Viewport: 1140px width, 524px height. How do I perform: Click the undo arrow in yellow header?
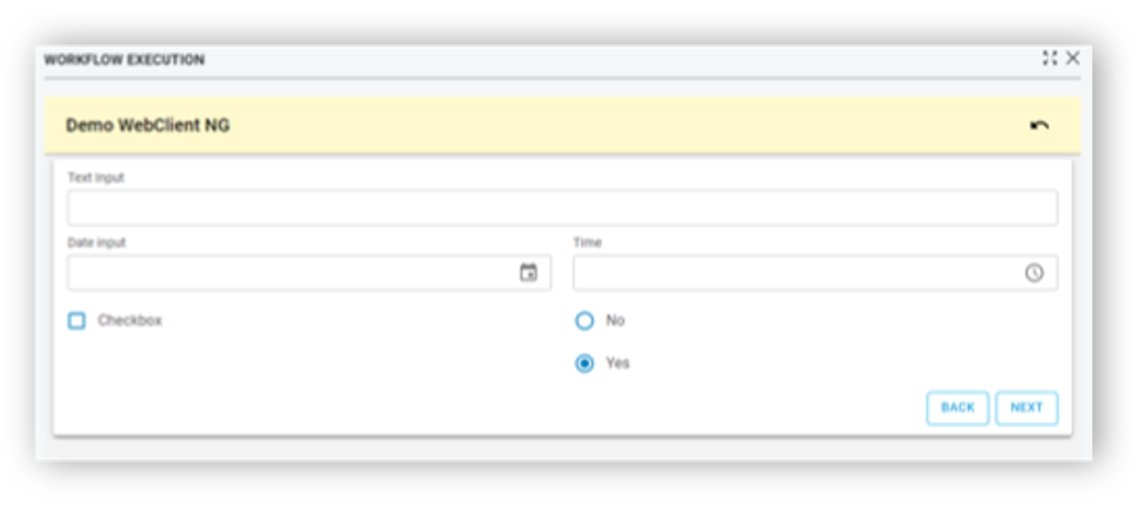[1039, 126]
